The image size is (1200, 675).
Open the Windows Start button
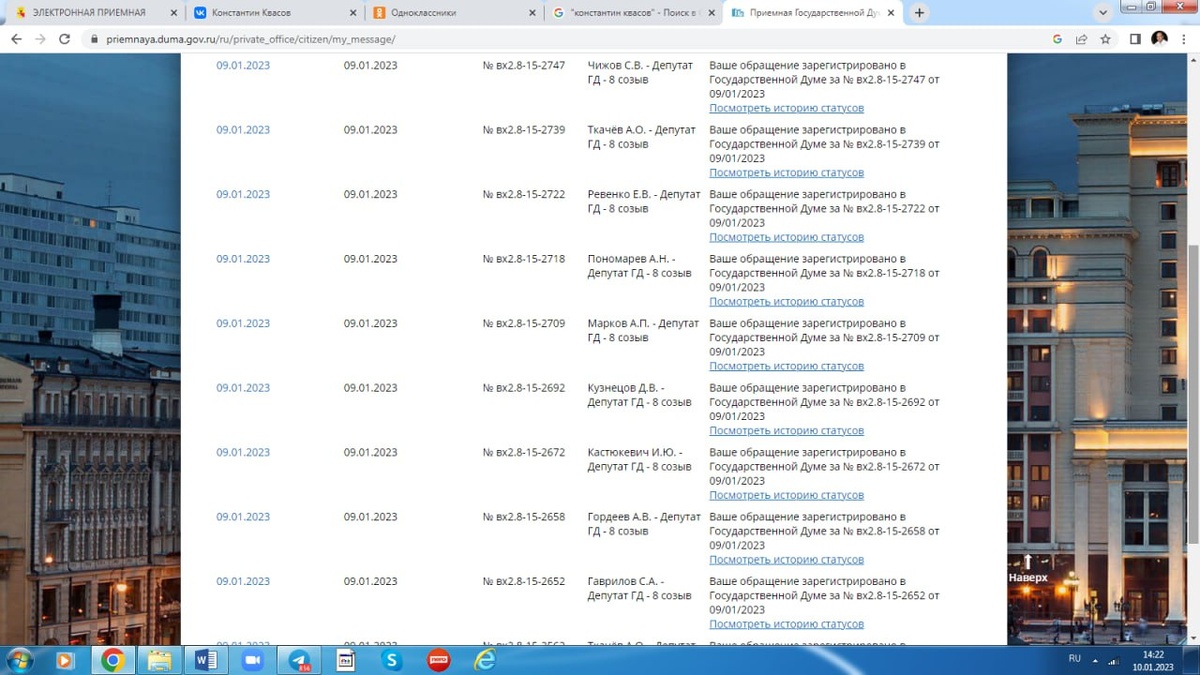tap(19, 660)
